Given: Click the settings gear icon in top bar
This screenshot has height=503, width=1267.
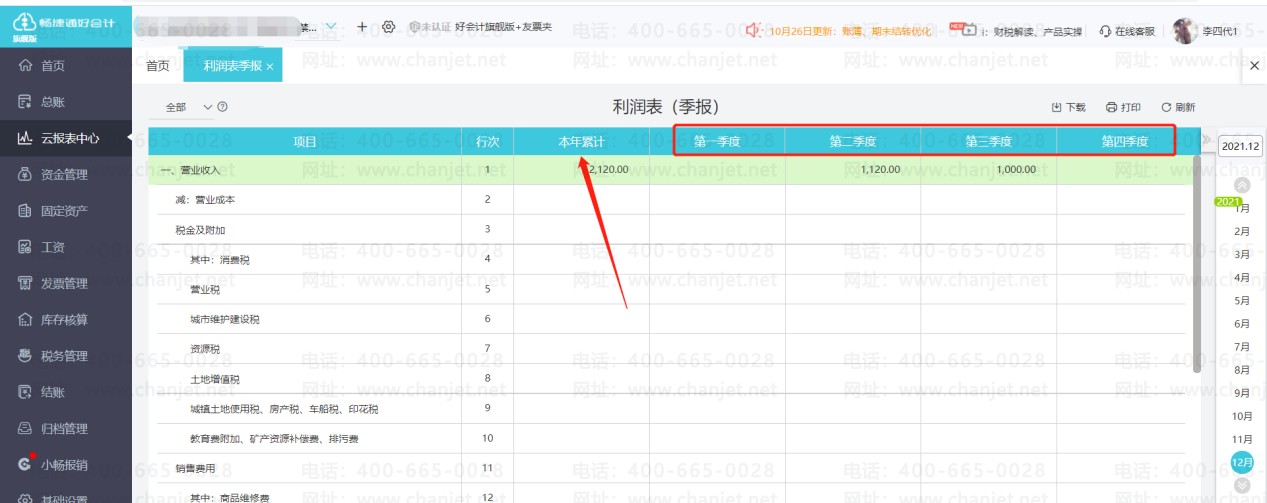Looking at the screenshot, I should (x=389, y=27).
